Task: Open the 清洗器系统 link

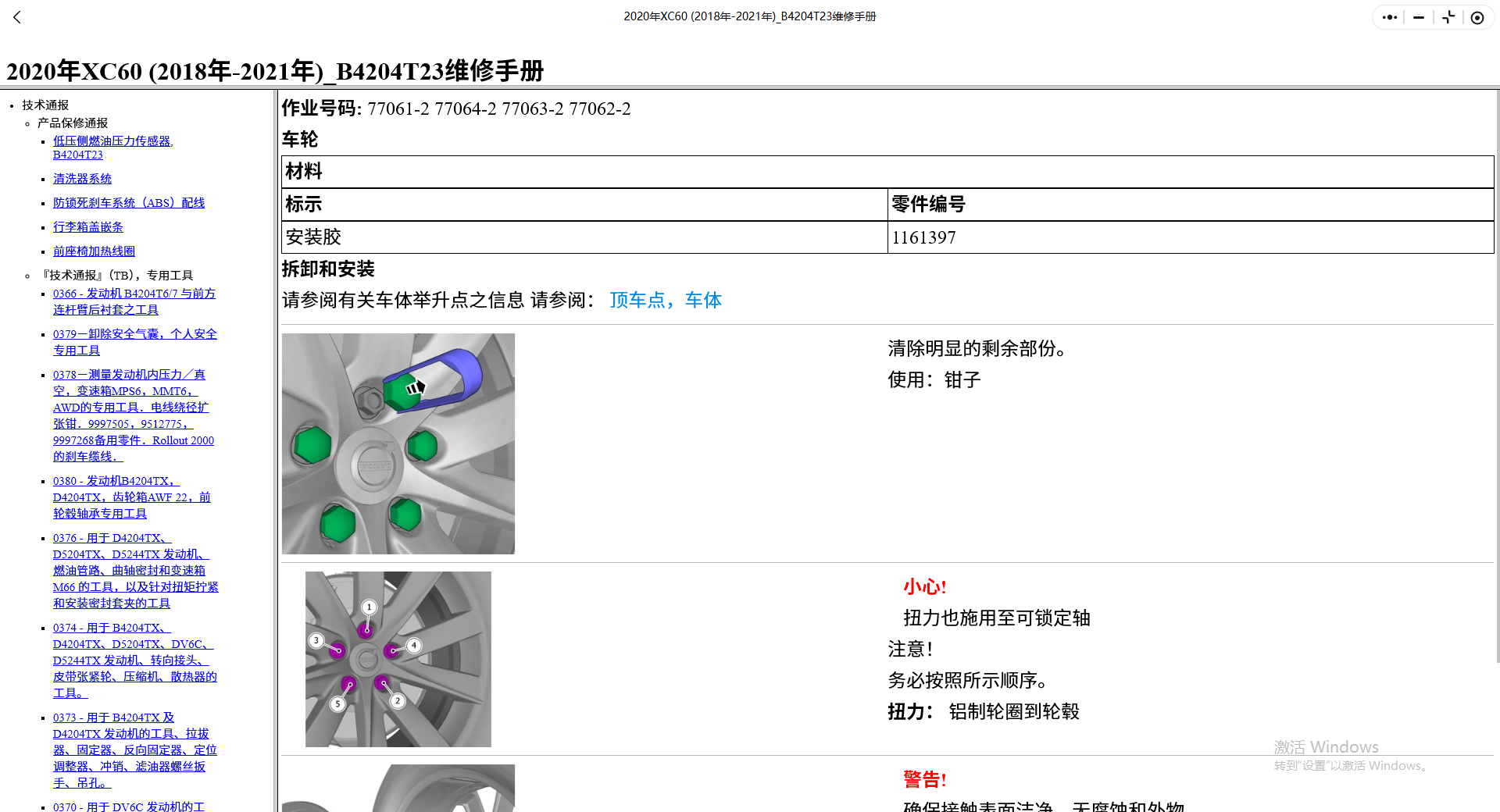Action: (x=82, y=179)
